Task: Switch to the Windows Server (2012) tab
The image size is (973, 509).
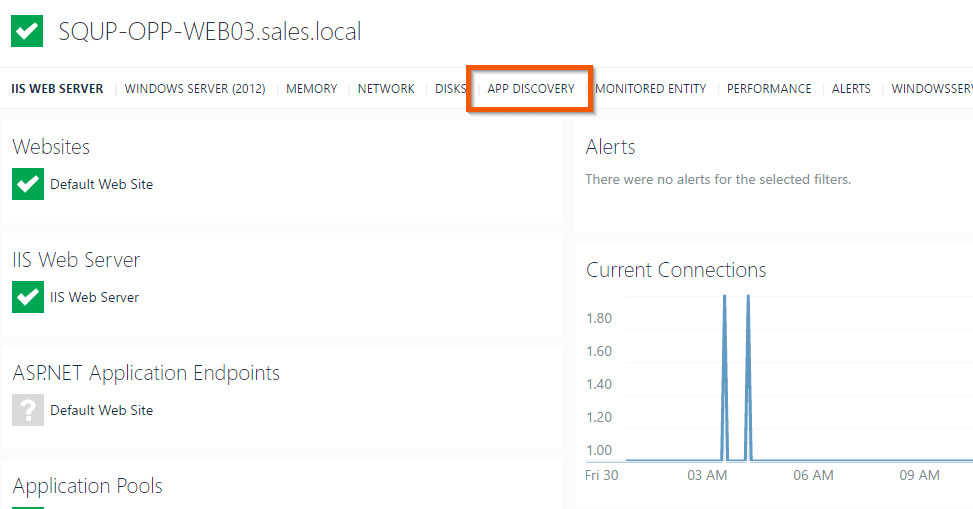Action: click(195, 89)
